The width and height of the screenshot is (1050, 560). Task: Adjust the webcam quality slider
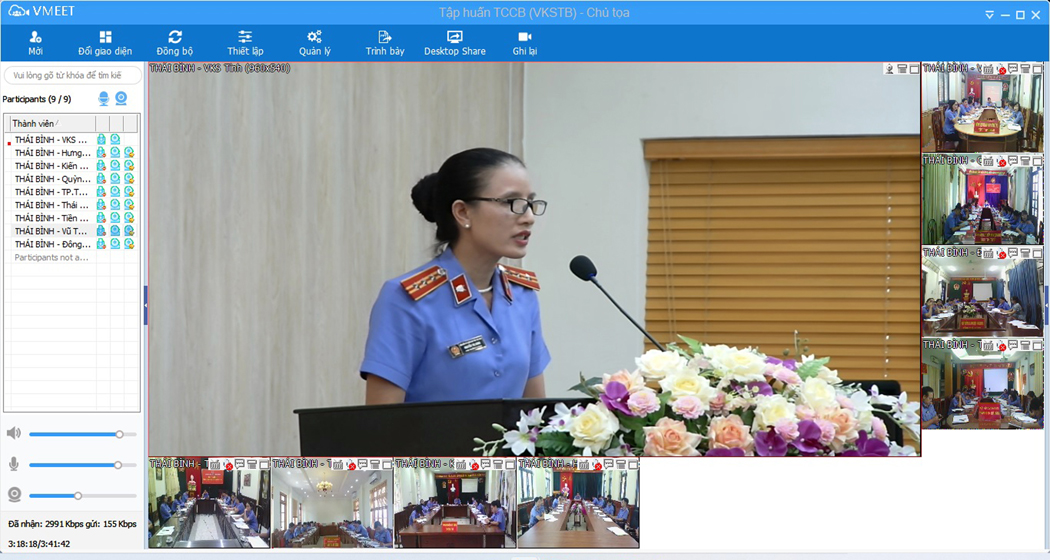[78, 495]
